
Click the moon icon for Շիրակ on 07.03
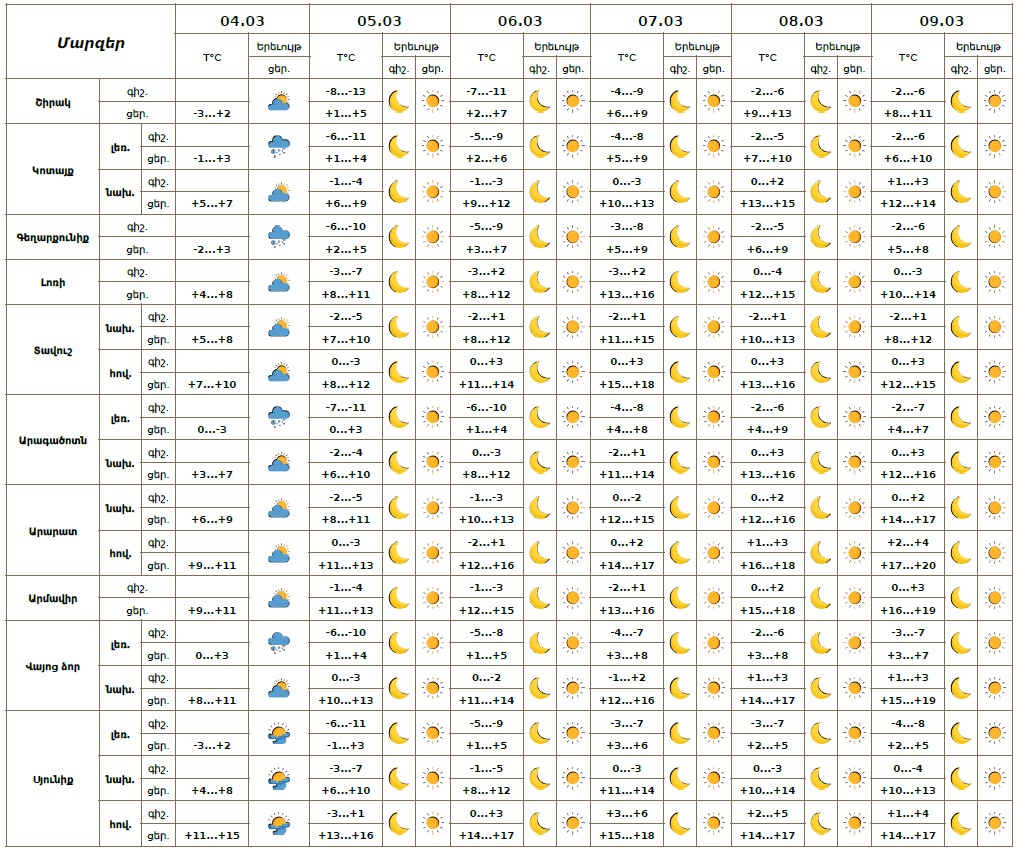pyautogui.click(x=680, y=101)
